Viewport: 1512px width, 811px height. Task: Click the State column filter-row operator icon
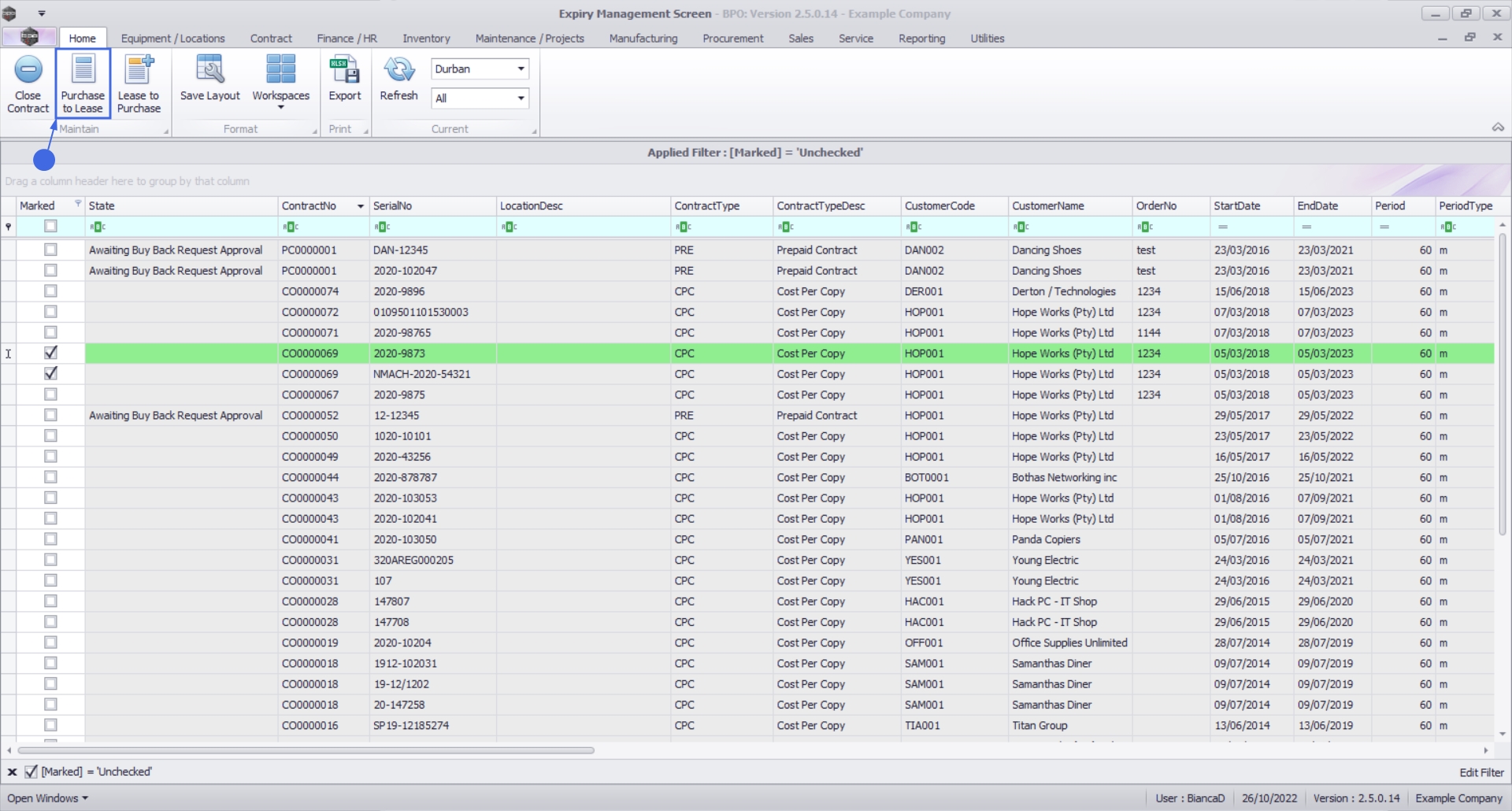click(x=98, y=227)
